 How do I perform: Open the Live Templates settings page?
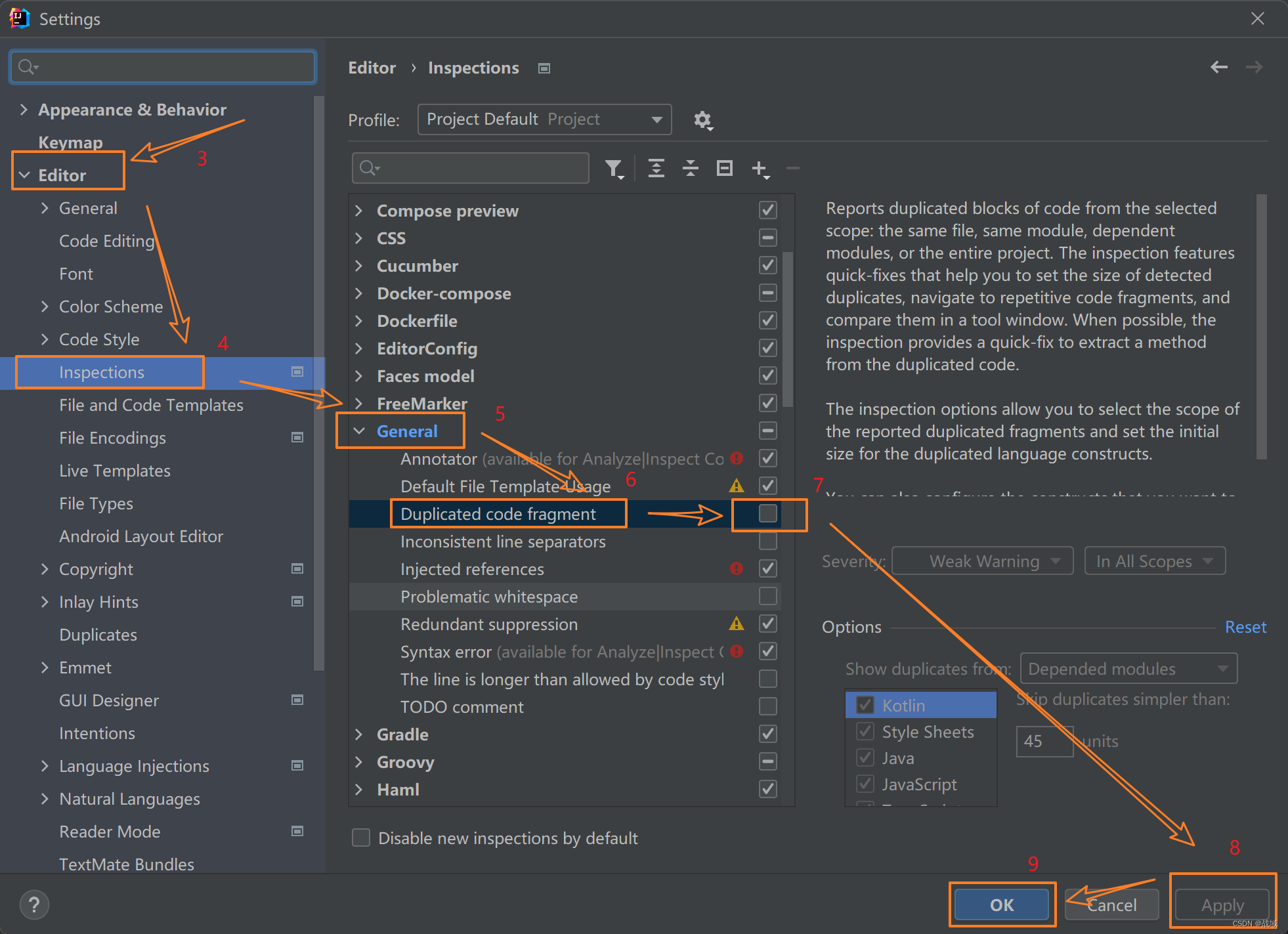(115, 471)
